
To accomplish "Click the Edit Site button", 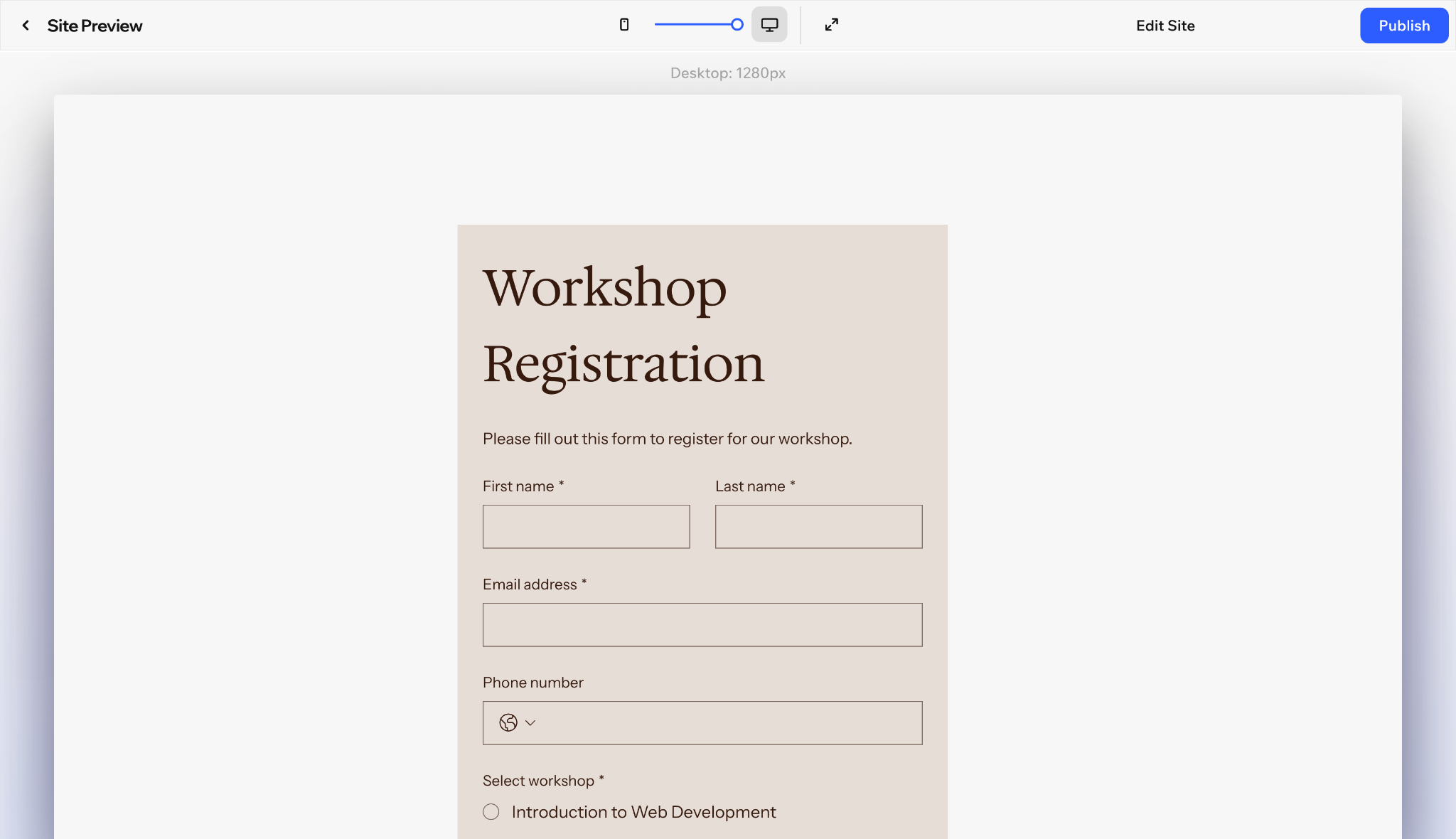I will [x=1165, y=26].
